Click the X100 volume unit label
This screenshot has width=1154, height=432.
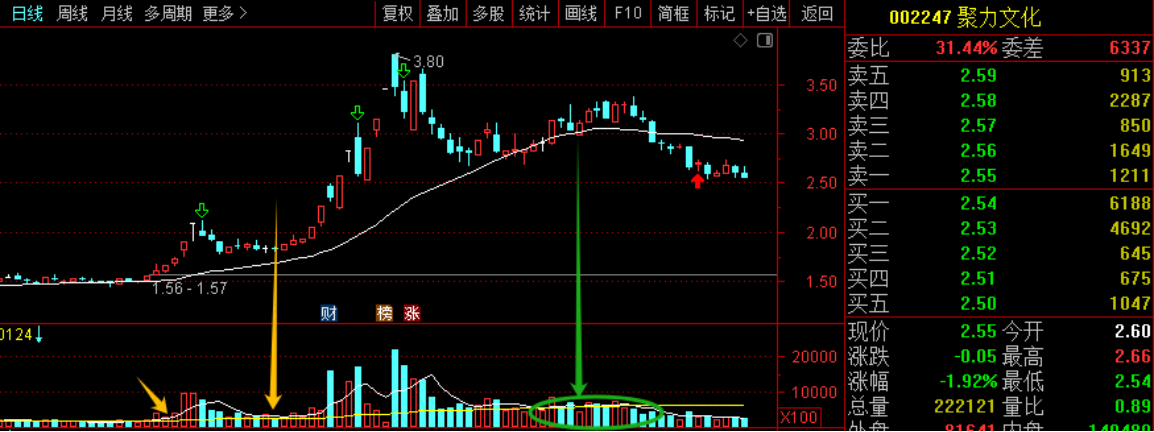pos(798,417)
